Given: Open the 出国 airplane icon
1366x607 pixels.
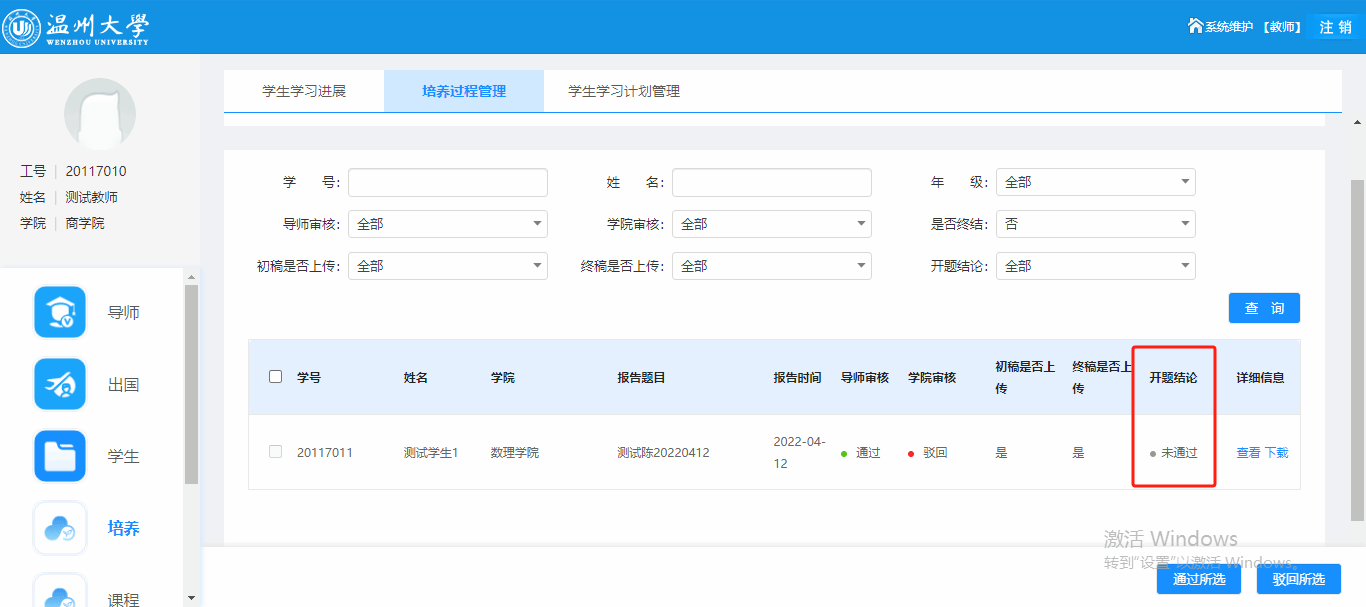Looking at the screenshot, I should pos(60,384).
